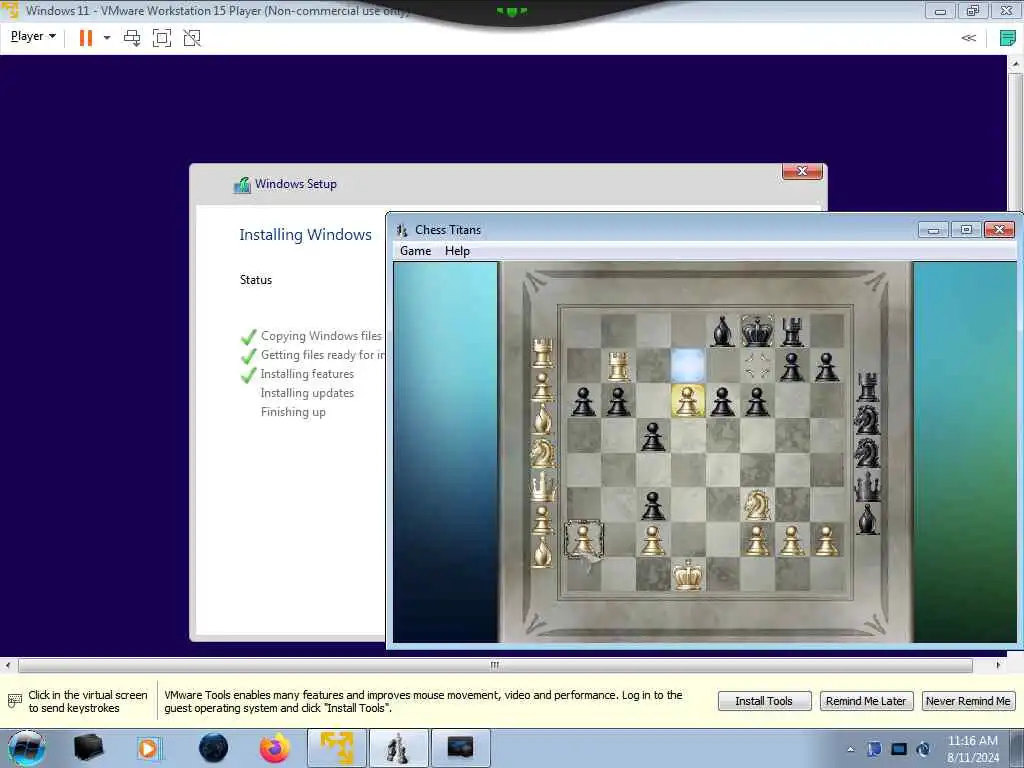Select the white pawn on g2
This screenshot has height=768, width=1024.
point(792,541)
